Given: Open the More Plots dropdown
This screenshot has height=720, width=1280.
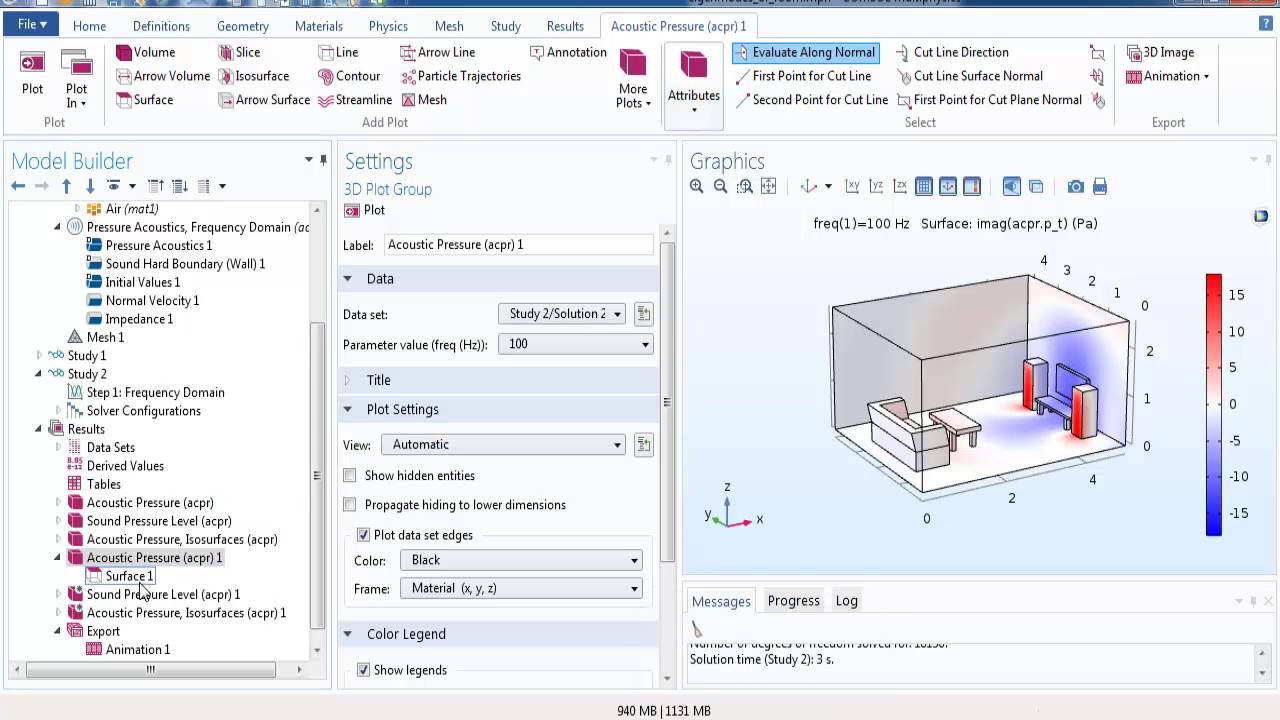Looking at the screenshot, I should point(633,78).
